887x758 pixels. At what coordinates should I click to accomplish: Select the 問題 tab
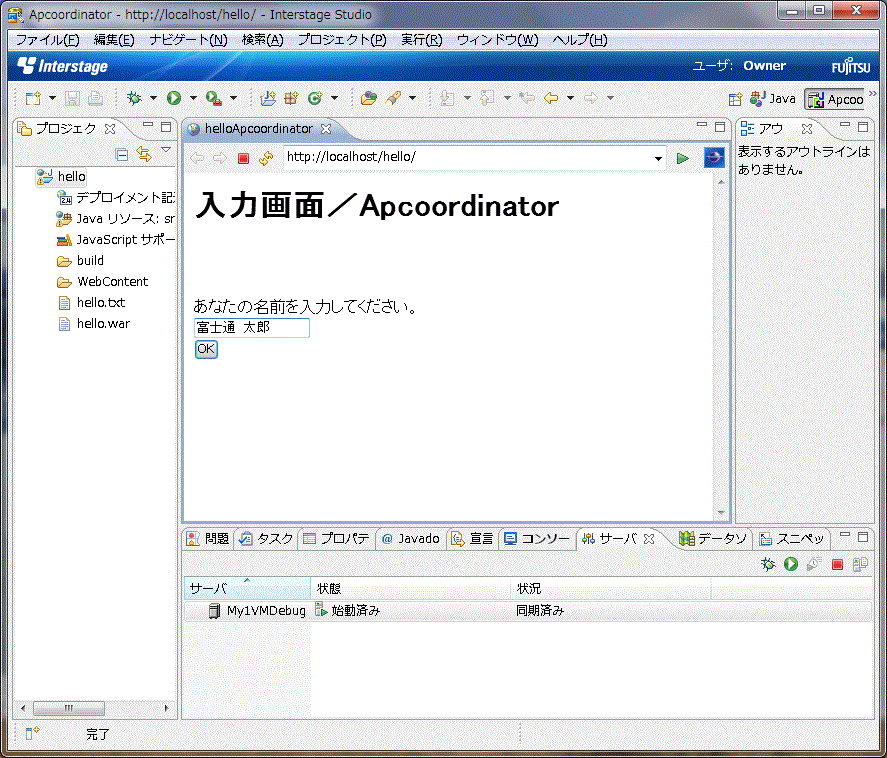pos(208,539)
